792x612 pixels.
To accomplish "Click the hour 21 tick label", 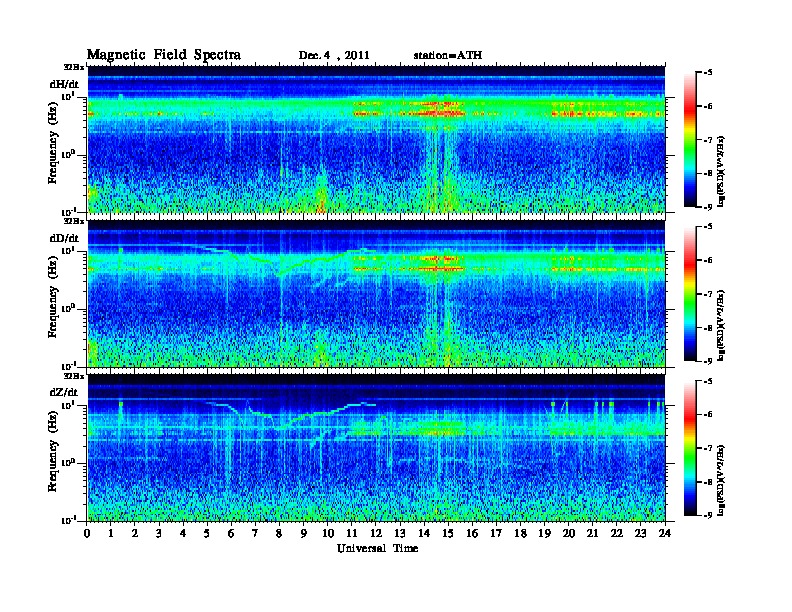I will 592,533.
